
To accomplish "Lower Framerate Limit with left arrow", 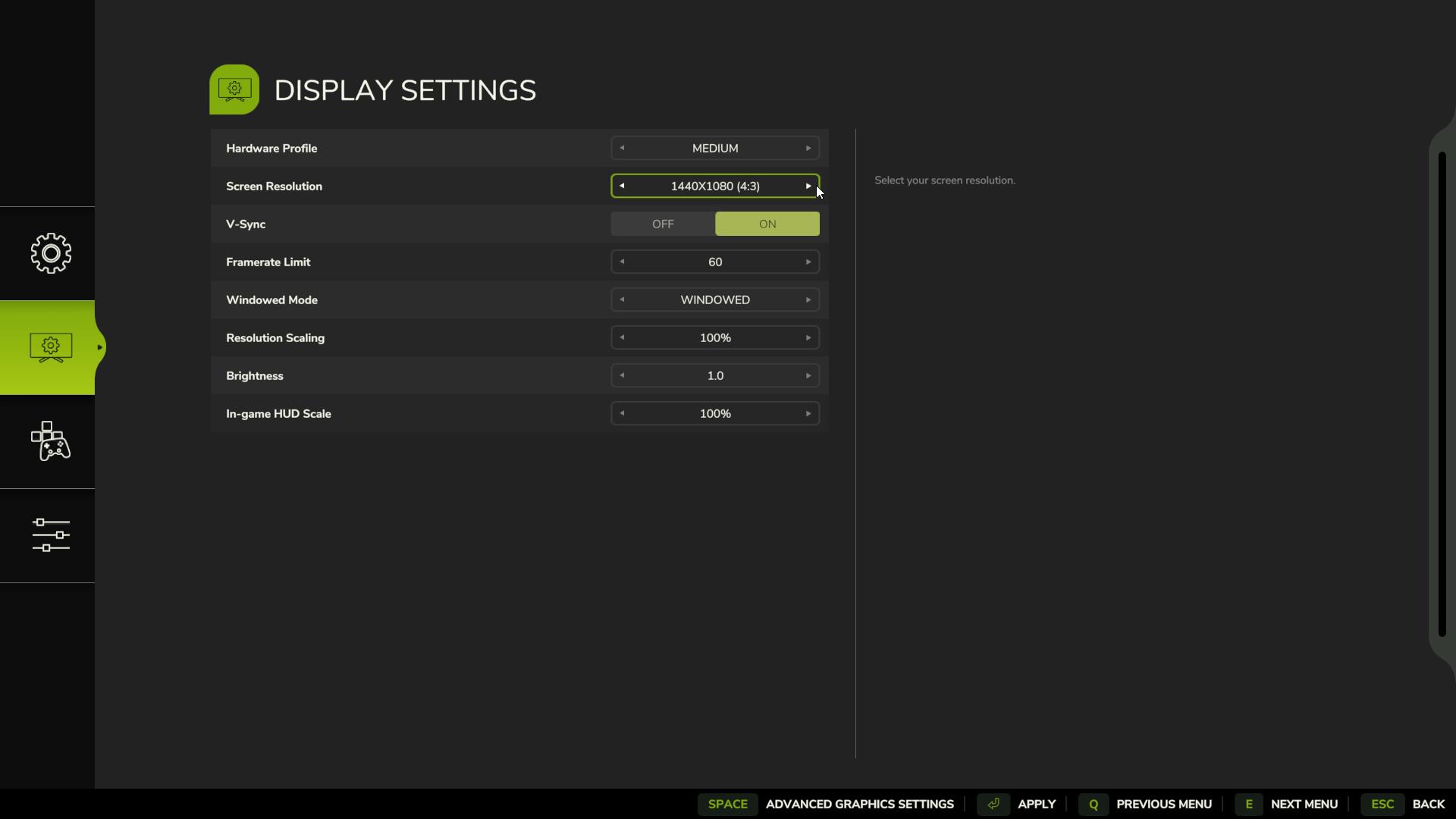I will (622, 262).
